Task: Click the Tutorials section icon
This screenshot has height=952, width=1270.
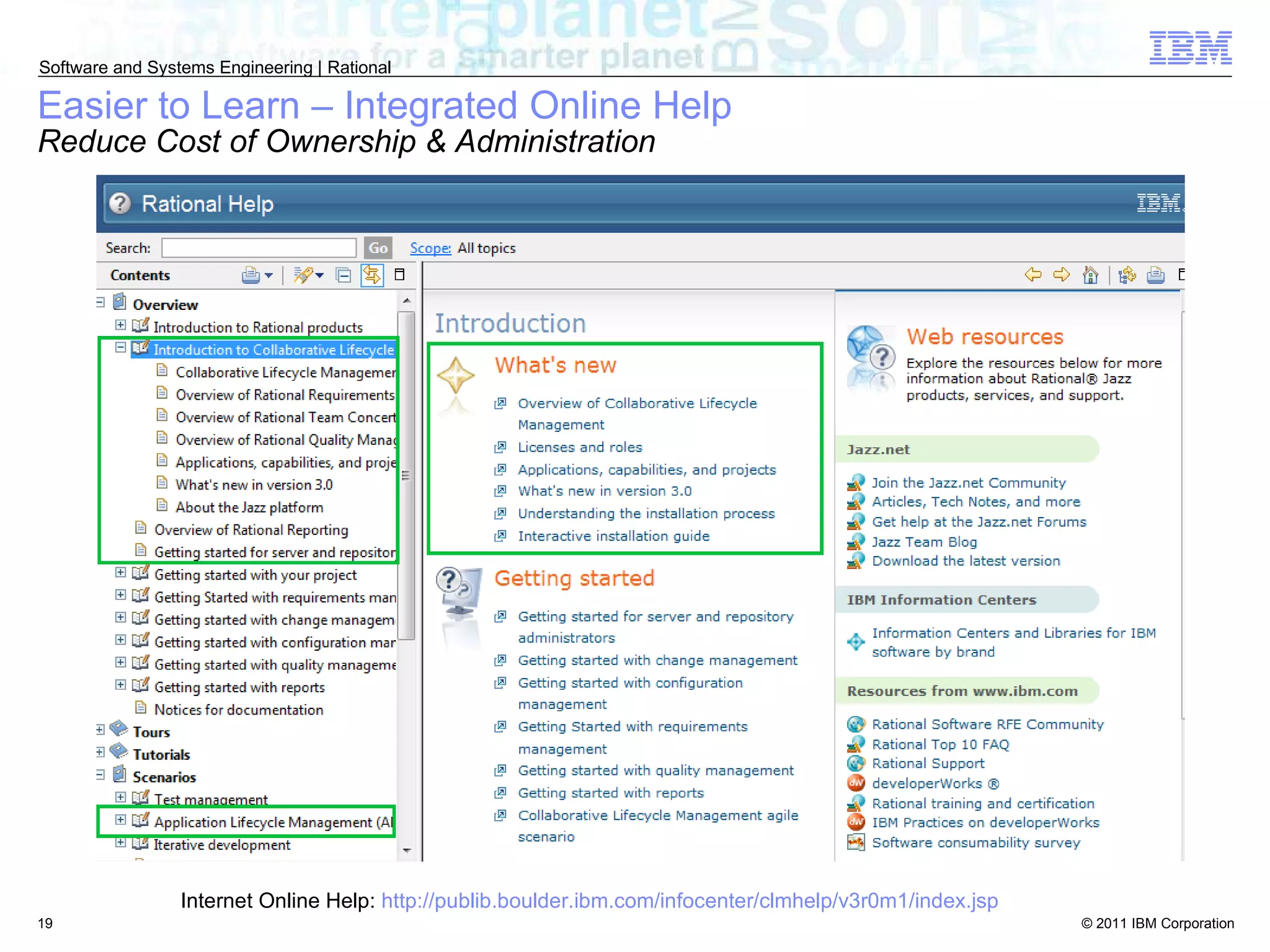Action: pyautogui.click(x=118, y=751)
